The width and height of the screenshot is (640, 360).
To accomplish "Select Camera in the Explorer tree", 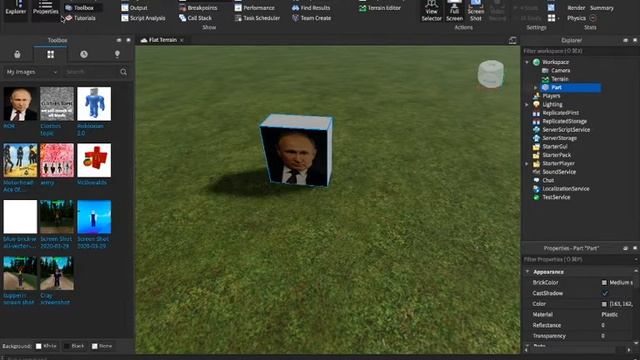I will (x=560, y=71).
